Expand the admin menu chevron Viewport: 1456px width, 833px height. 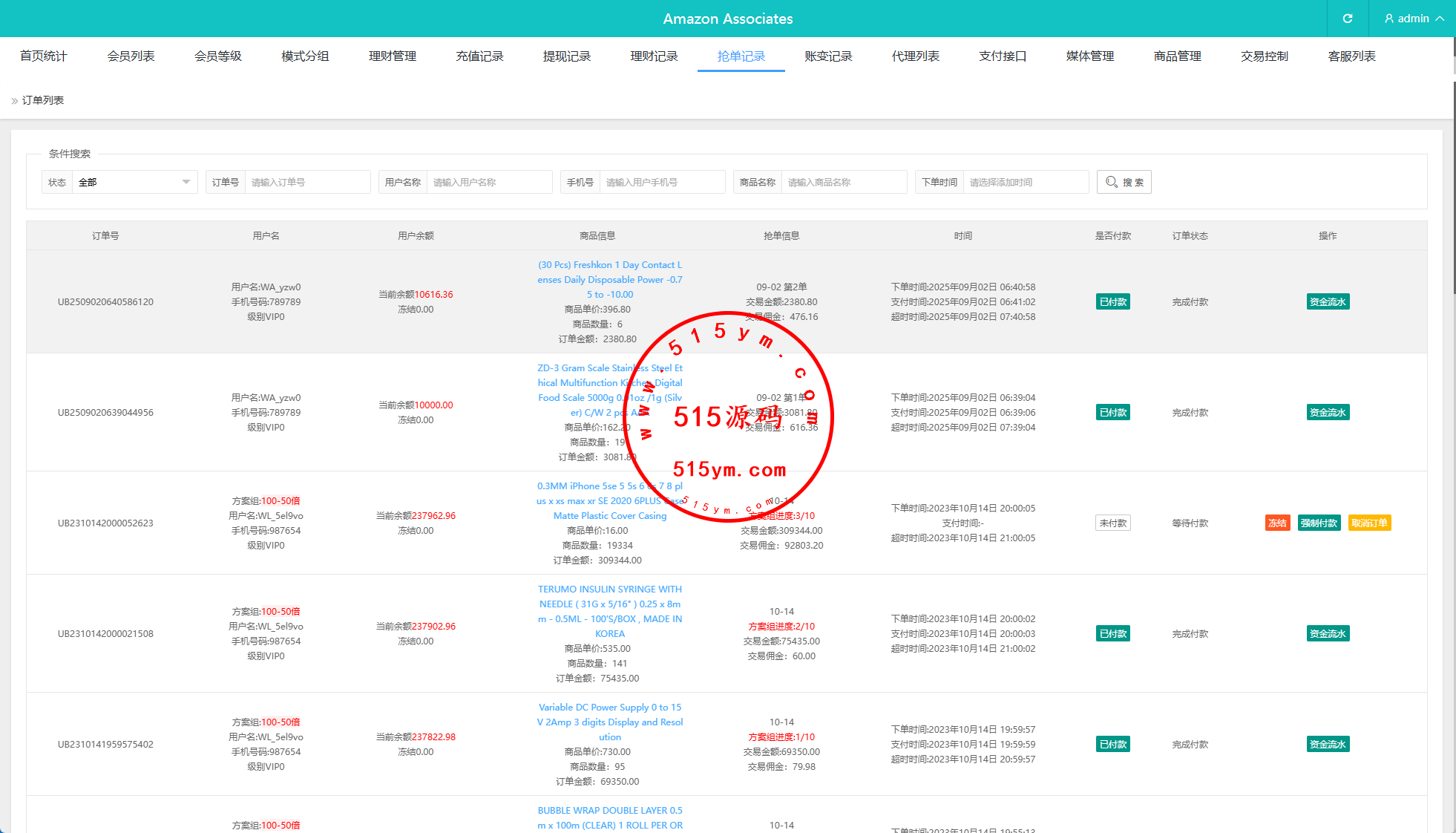click(1440, 19)
